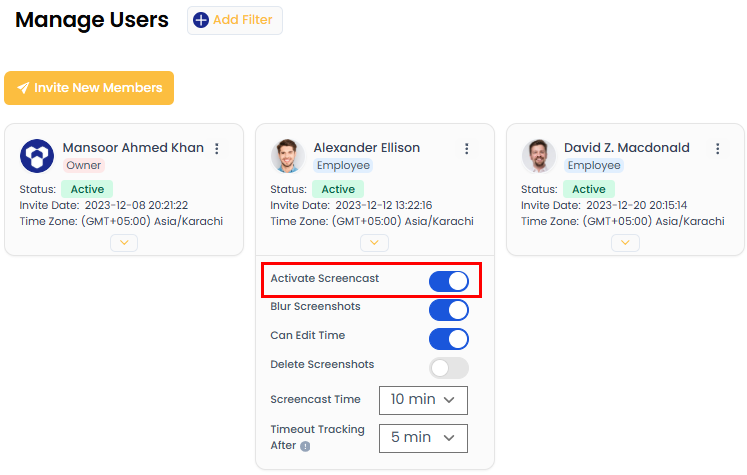Image resolution: width=747 pixels, height=475 pixels.
Task: Click the Add Filter button
Action: click(235, 20)
